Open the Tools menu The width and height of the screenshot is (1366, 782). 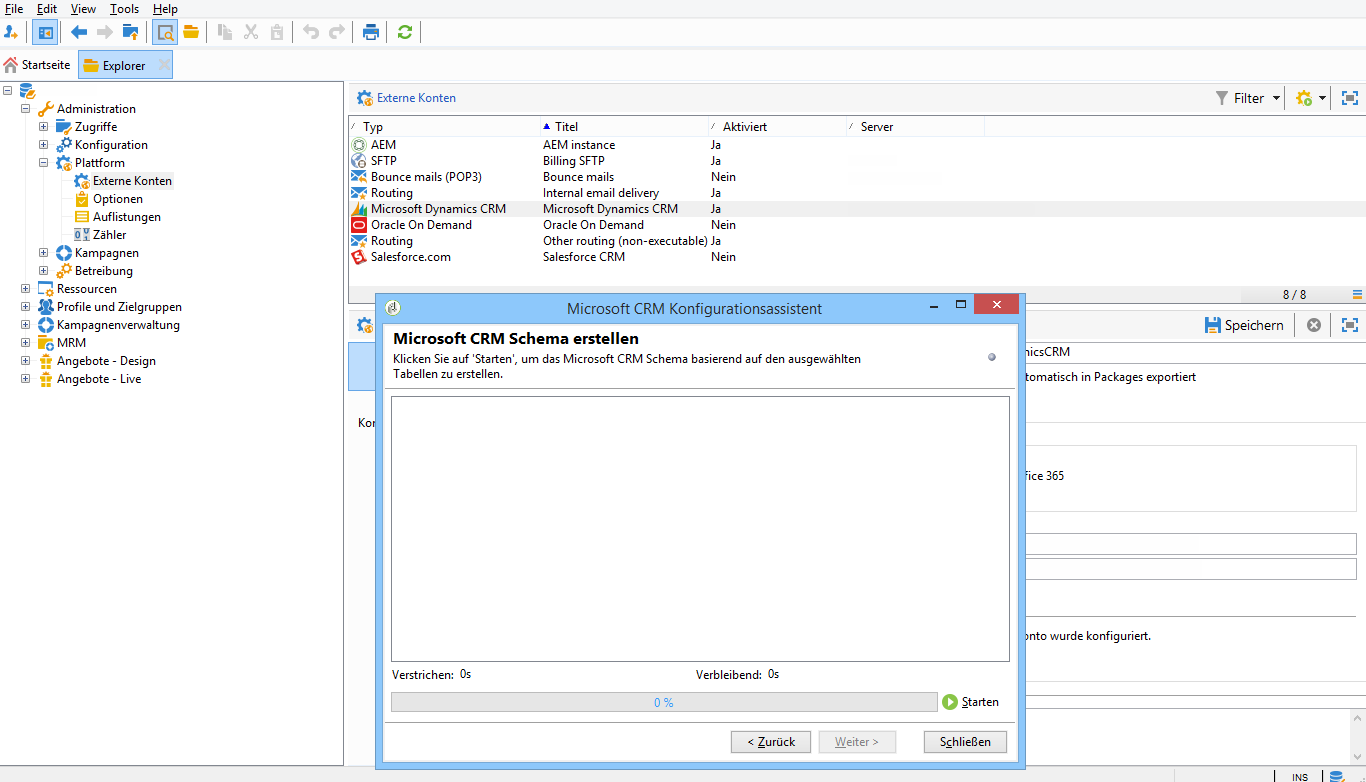pos(125,9)
